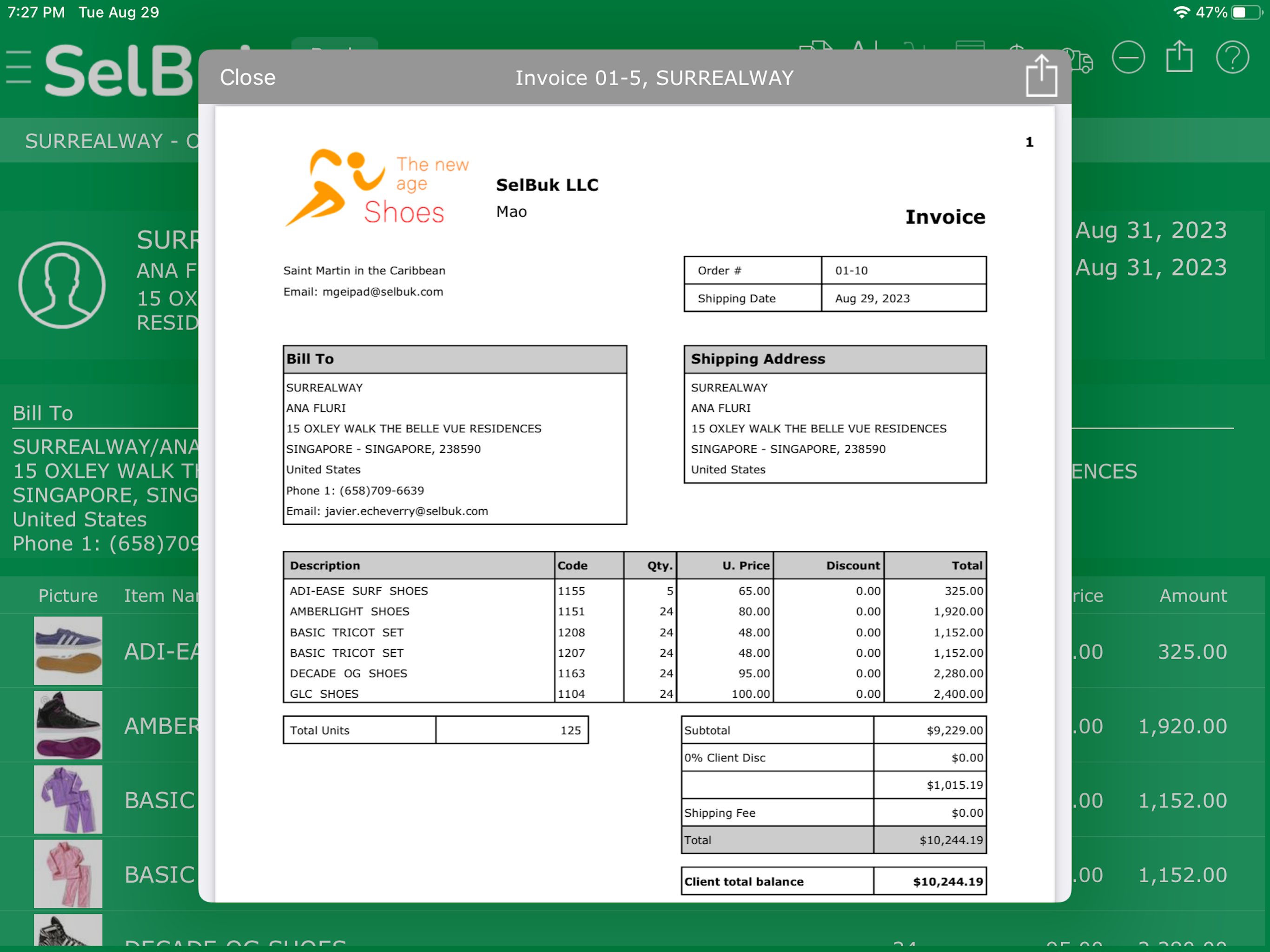Tap the SelBuk logo in background window
This screenshot has width=1270, height=952.
pyautogui.click(x=119, y=70)
